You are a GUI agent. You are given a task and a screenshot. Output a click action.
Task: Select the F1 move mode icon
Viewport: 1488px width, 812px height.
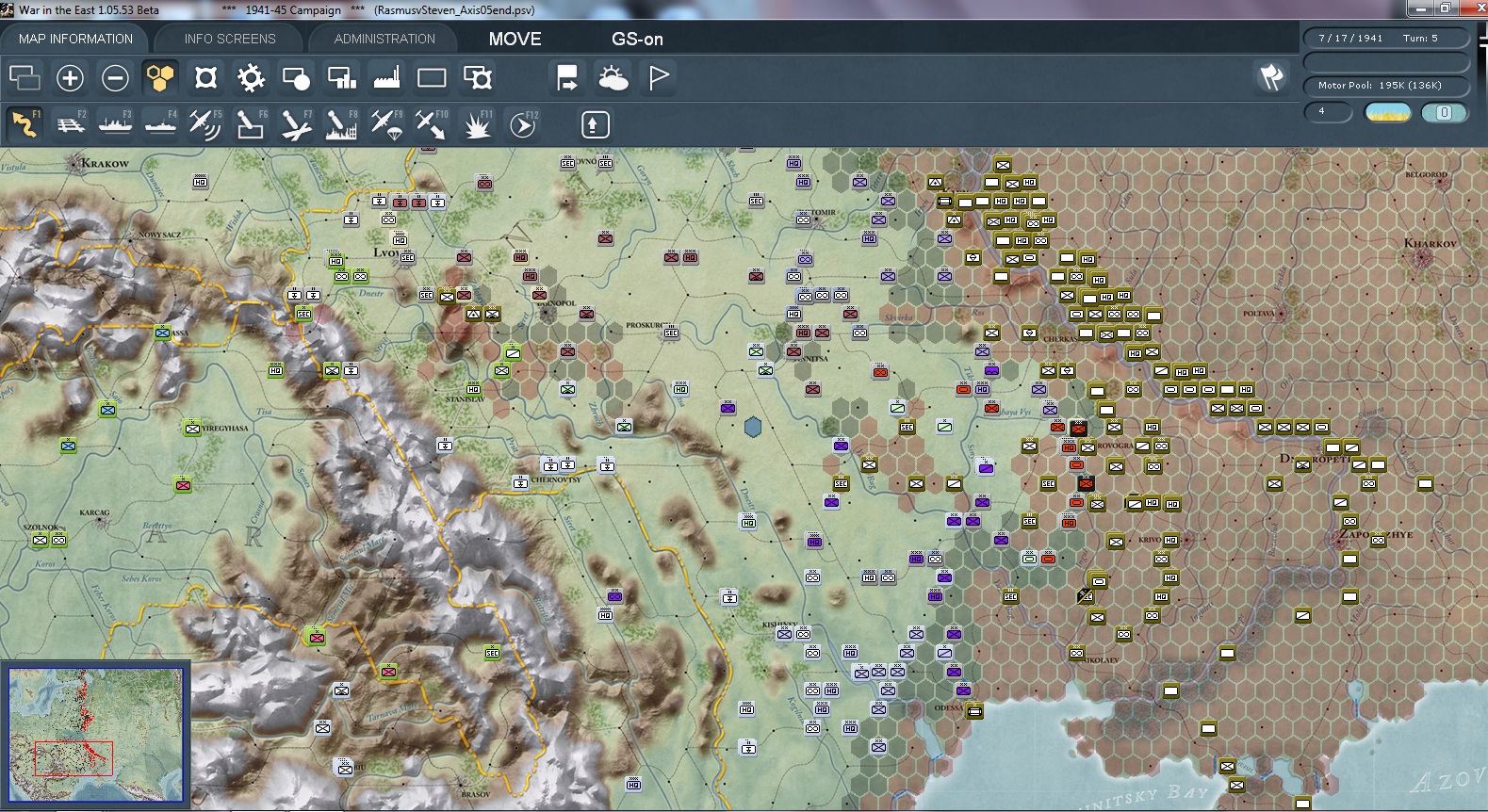pyautogui.click(x=25, y=124)
